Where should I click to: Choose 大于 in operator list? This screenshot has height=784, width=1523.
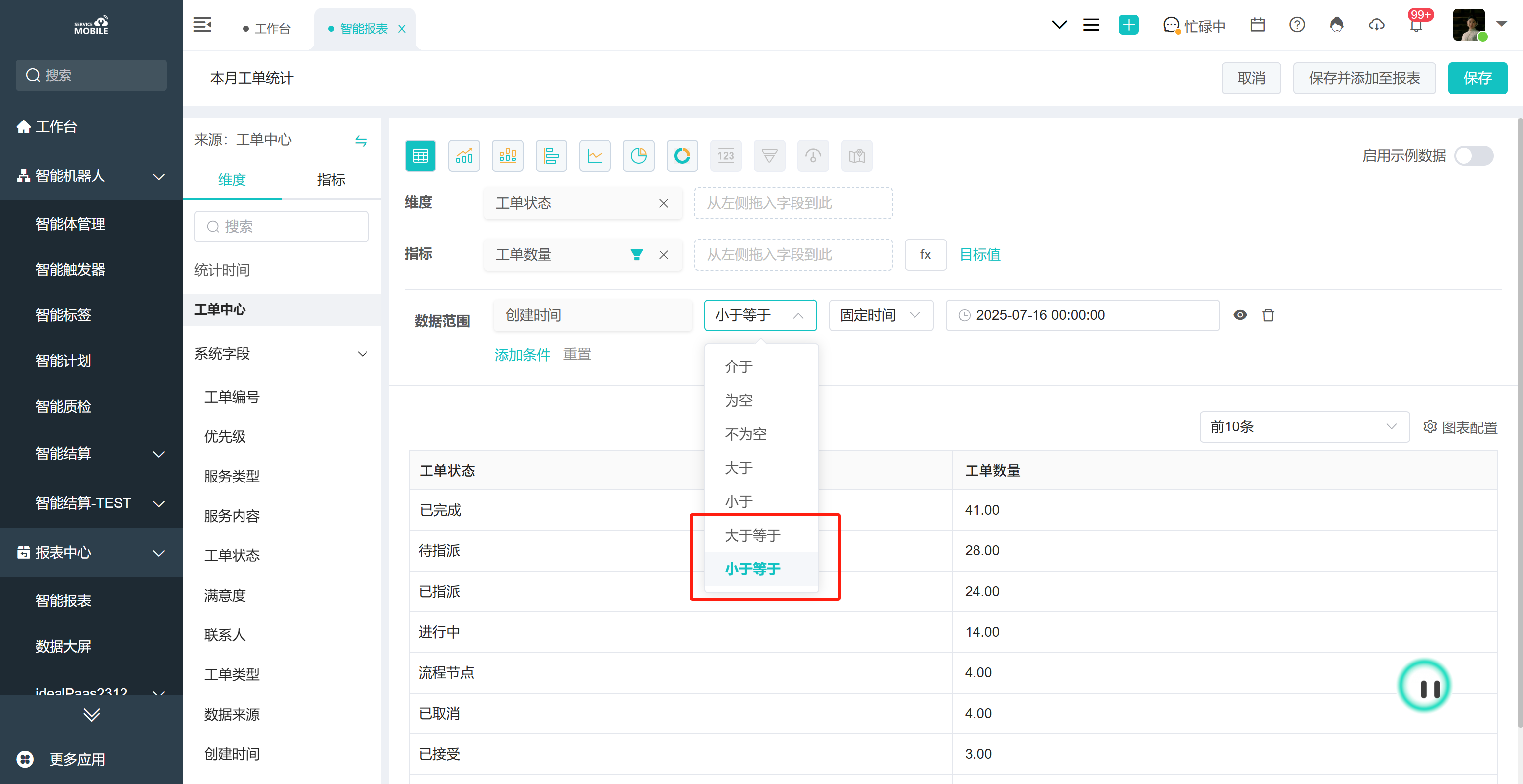coord(762,468)
